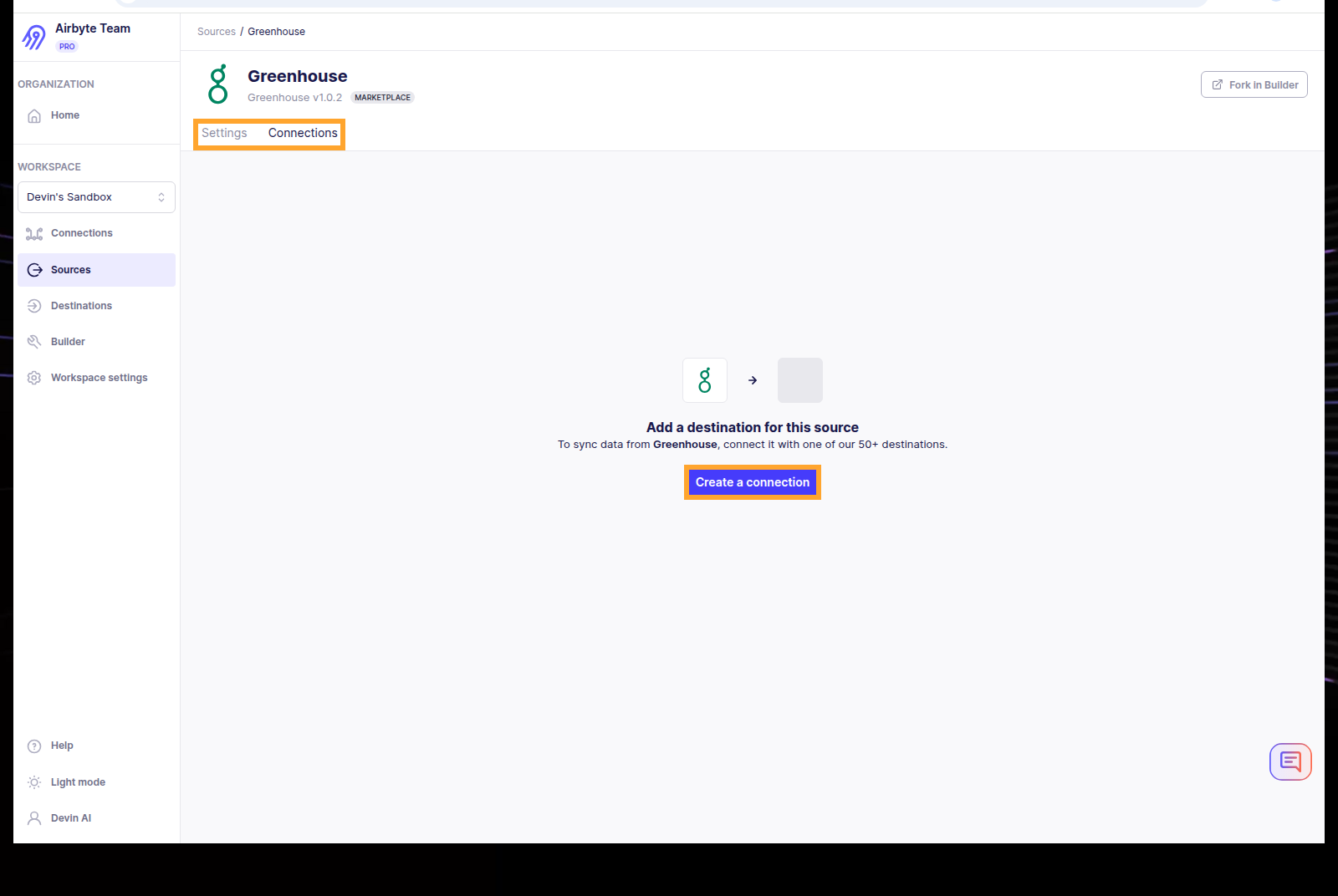The height and width of the screenshot is (896, 1338).
Task: Click the workspace selector chevron arrows
Action: pyautogui.click(x=161, y=197)
